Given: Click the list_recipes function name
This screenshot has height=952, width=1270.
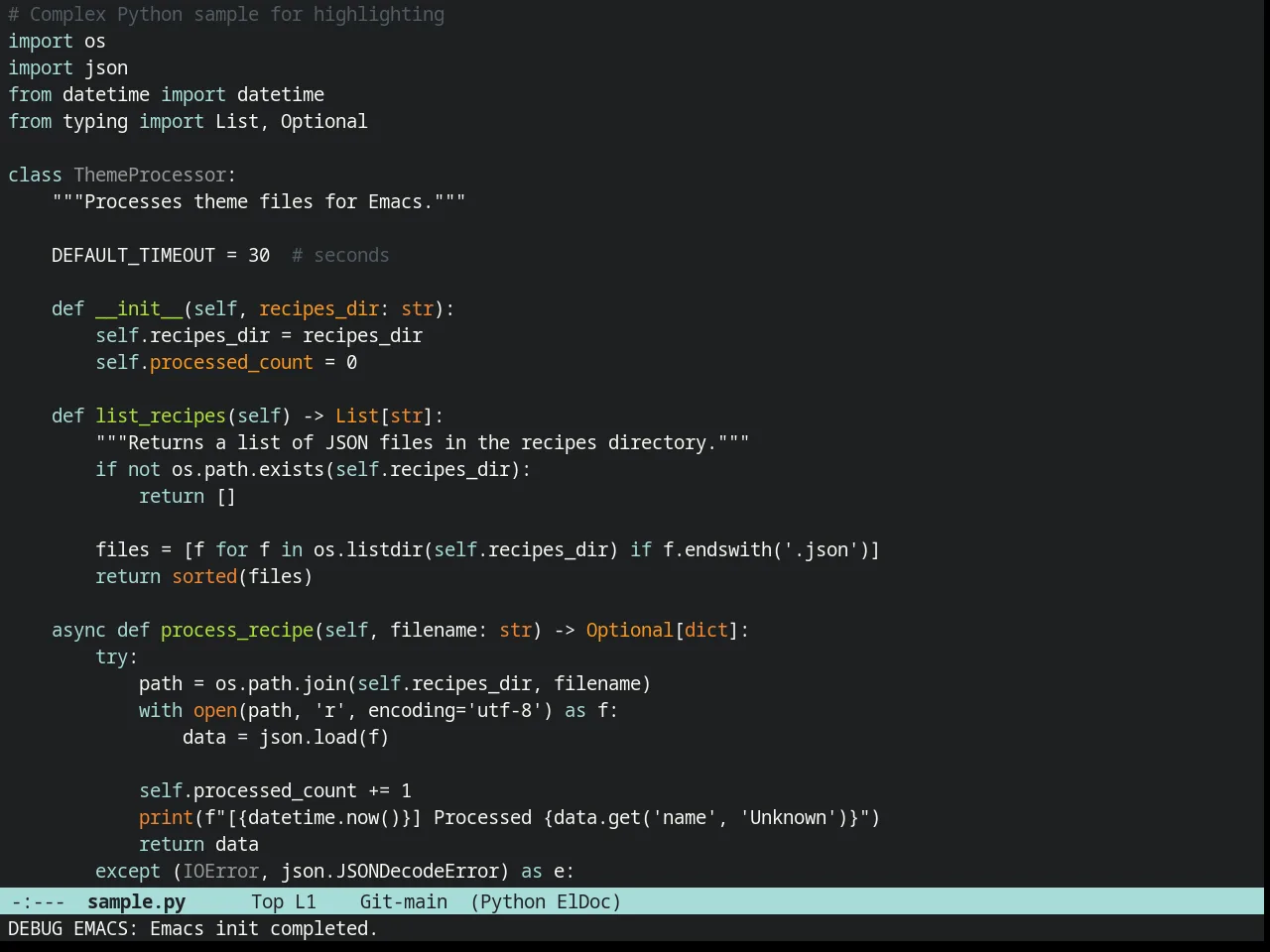Looking at the screenshot, I should tap(161, 416).
